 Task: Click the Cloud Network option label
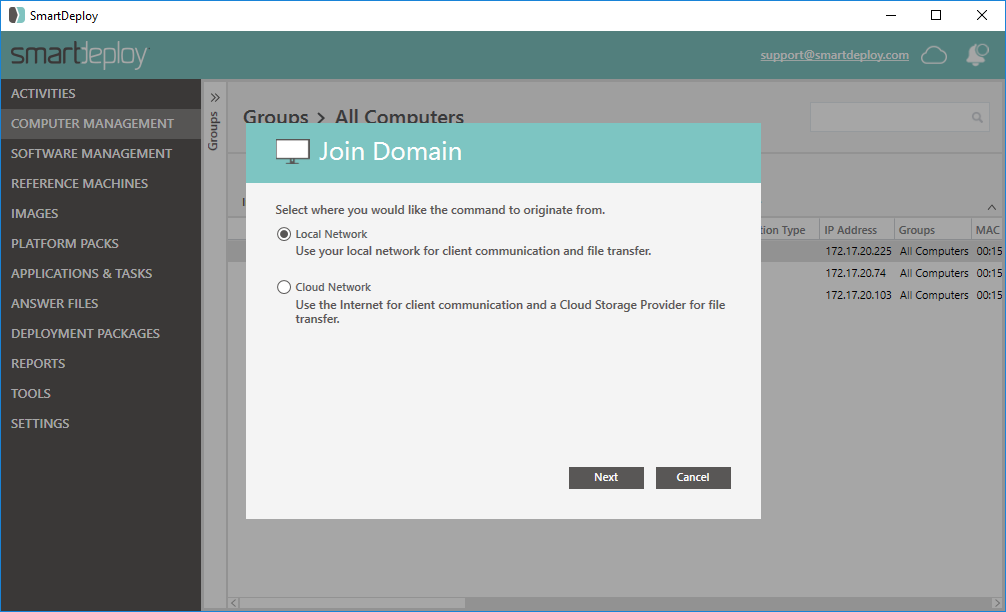pos(333,287)
